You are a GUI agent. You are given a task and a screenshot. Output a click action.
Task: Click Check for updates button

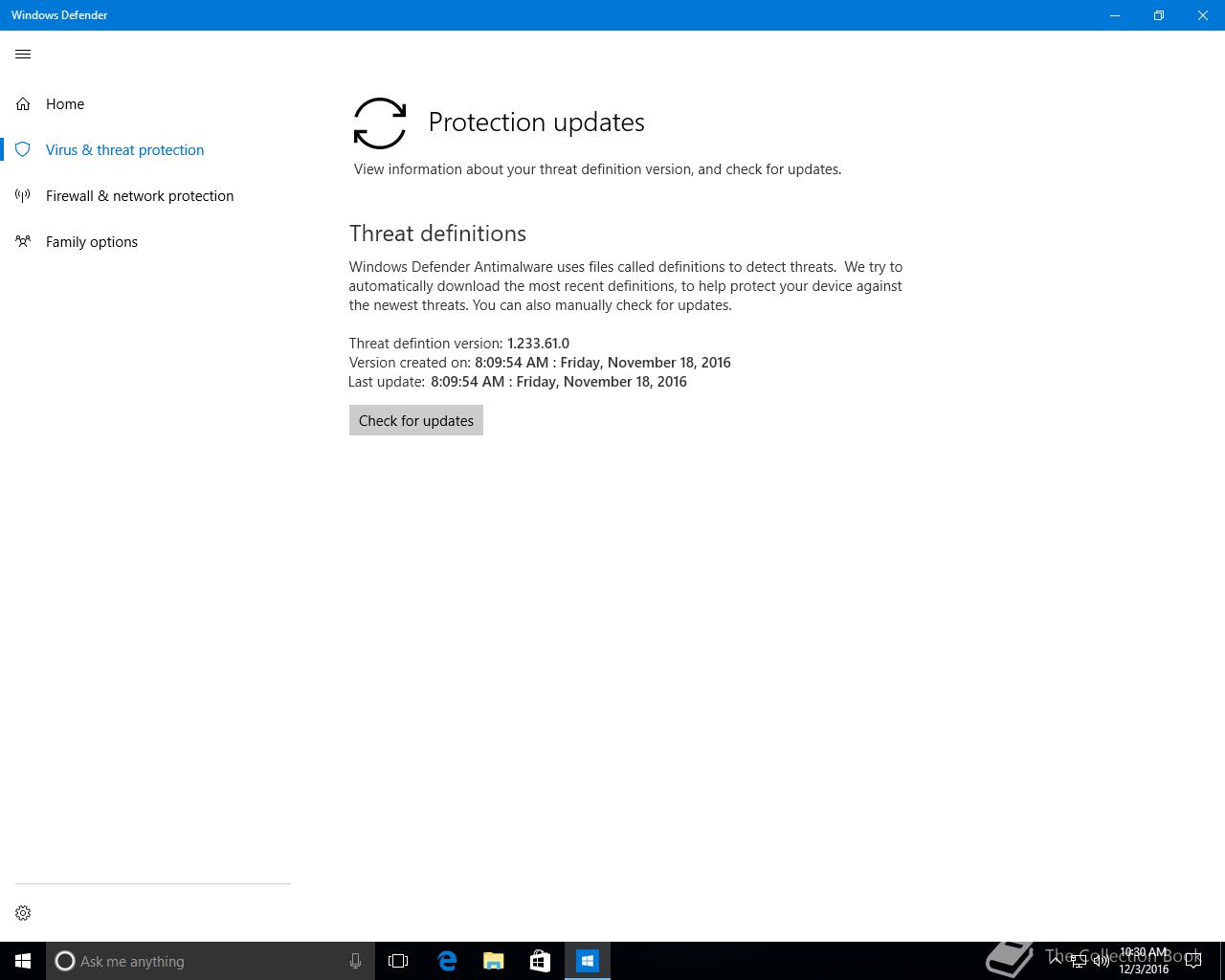(416, 420)
